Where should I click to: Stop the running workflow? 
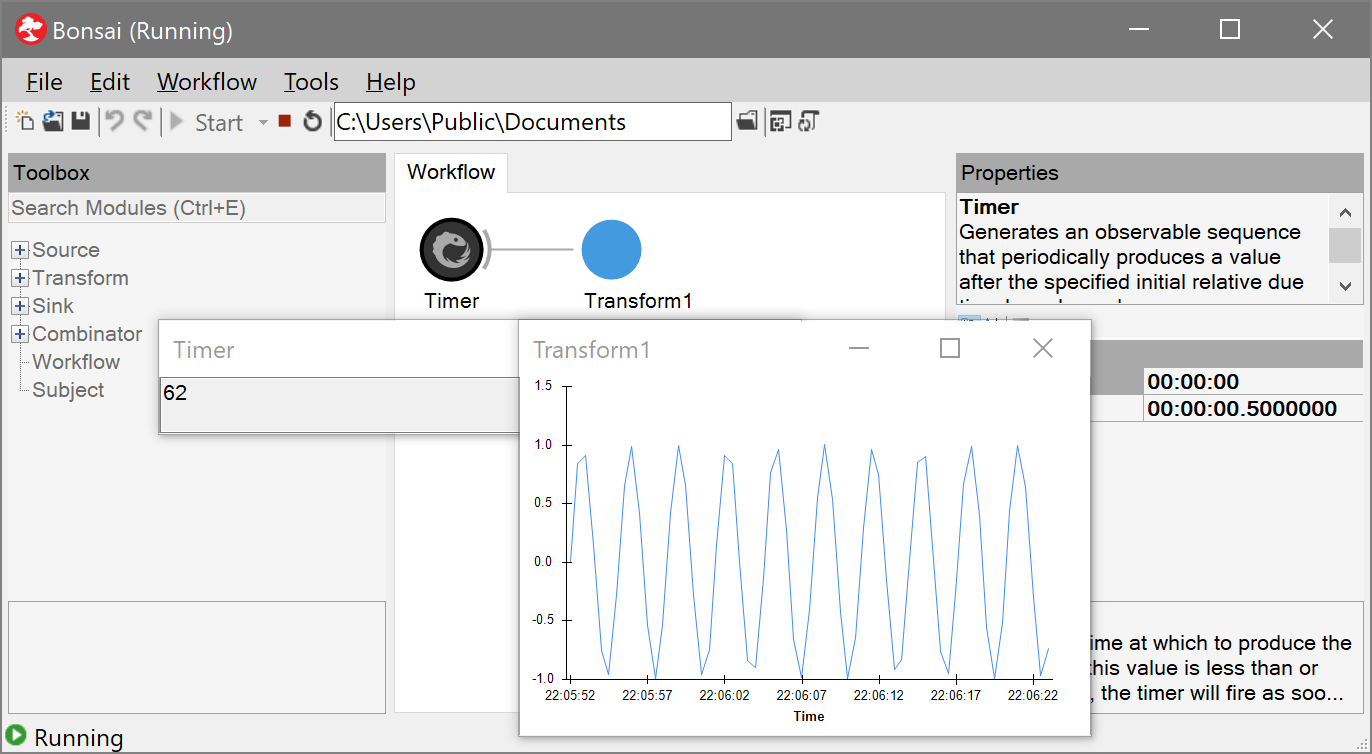pyautogui.click(x=285, y=121)
